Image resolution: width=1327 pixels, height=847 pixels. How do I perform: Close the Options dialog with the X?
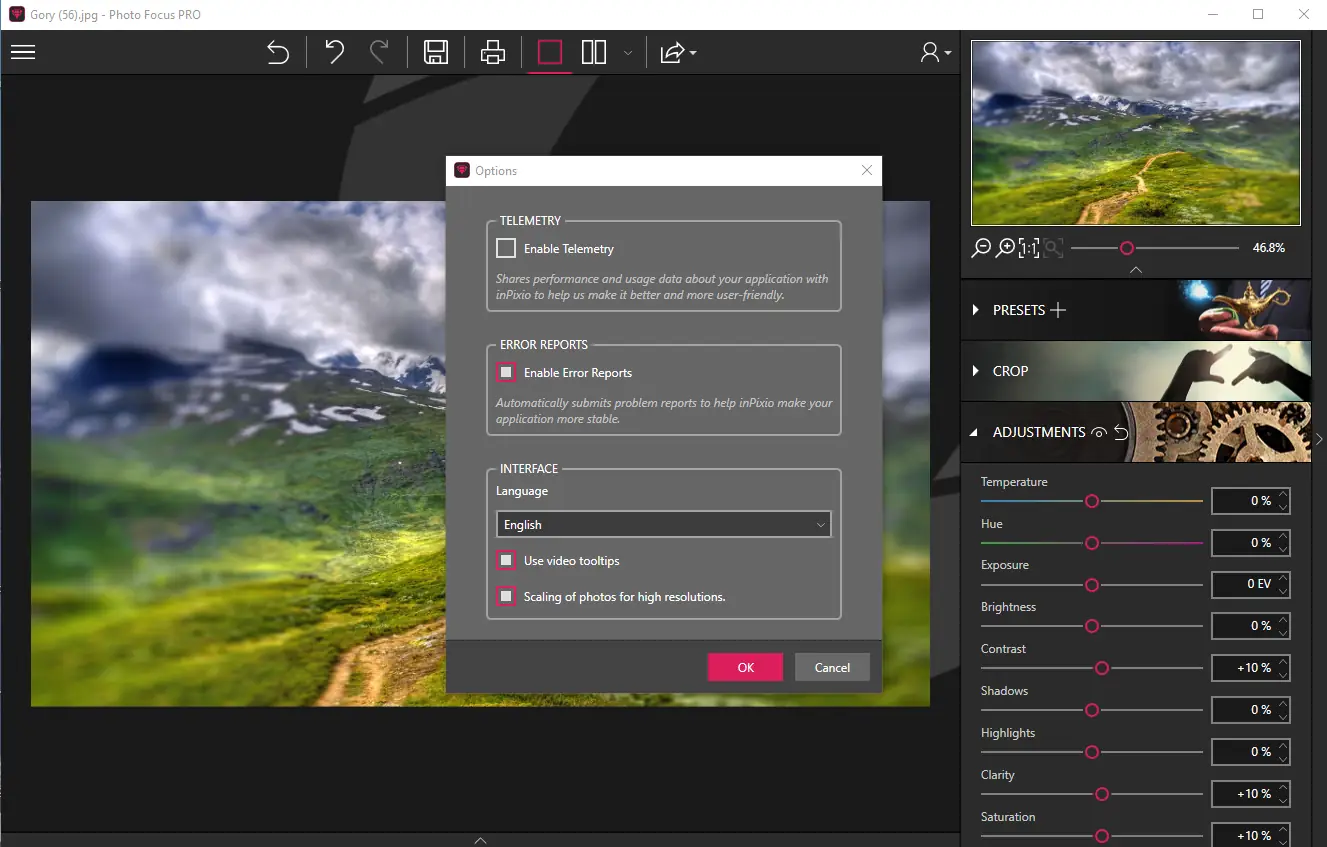tap(867, 171)
